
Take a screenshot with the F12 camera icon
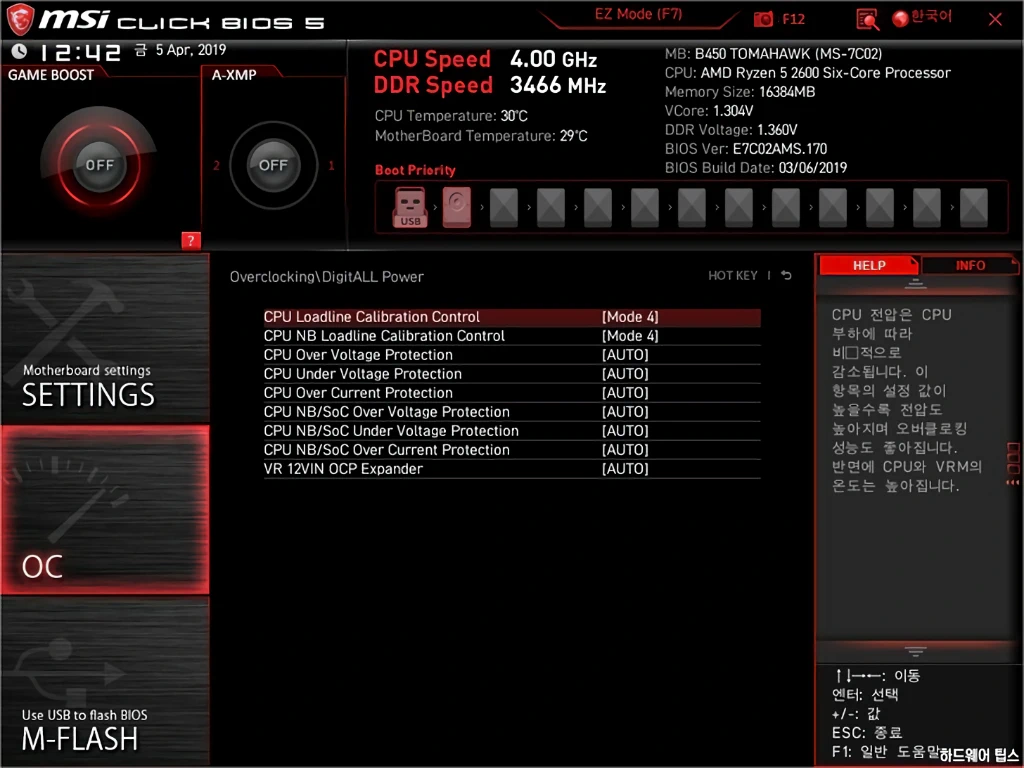tap(763, 20)
